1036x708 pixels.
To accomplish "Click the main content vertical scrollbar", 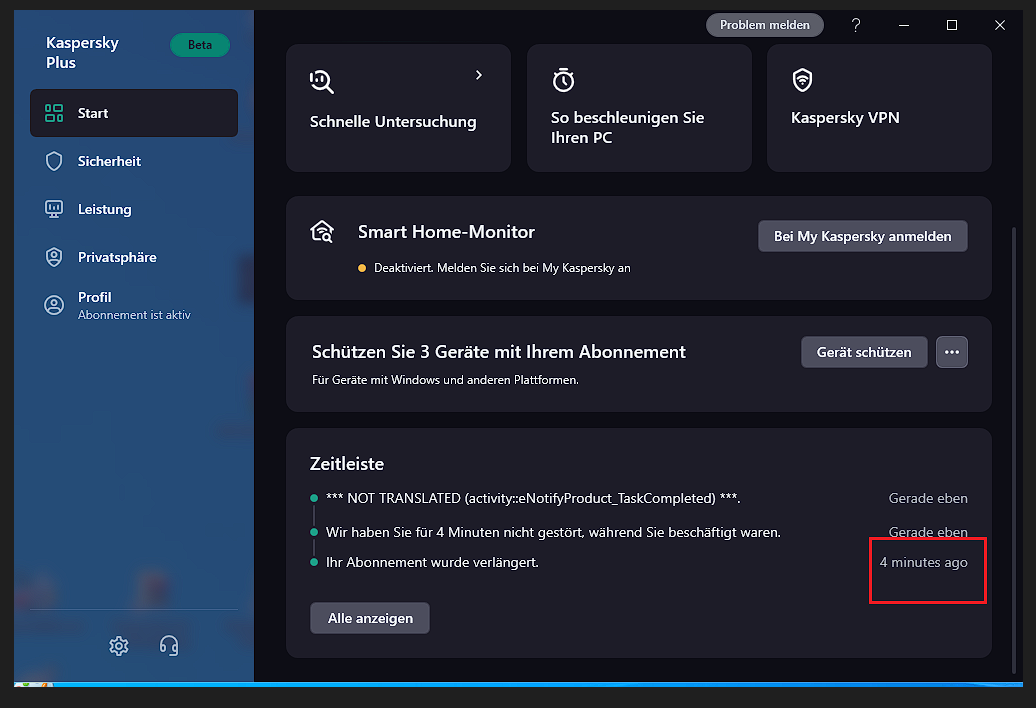I will click(x=1014, y=449).
